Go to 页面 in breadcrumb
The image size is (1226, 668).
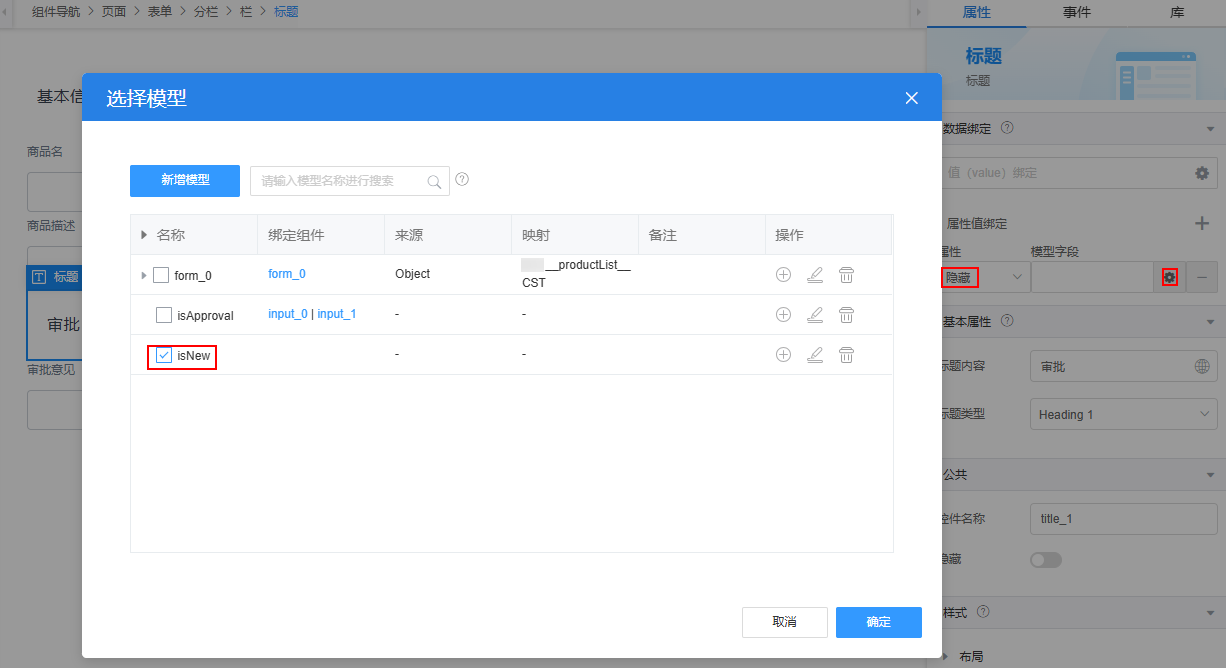(x=115, y=12)
